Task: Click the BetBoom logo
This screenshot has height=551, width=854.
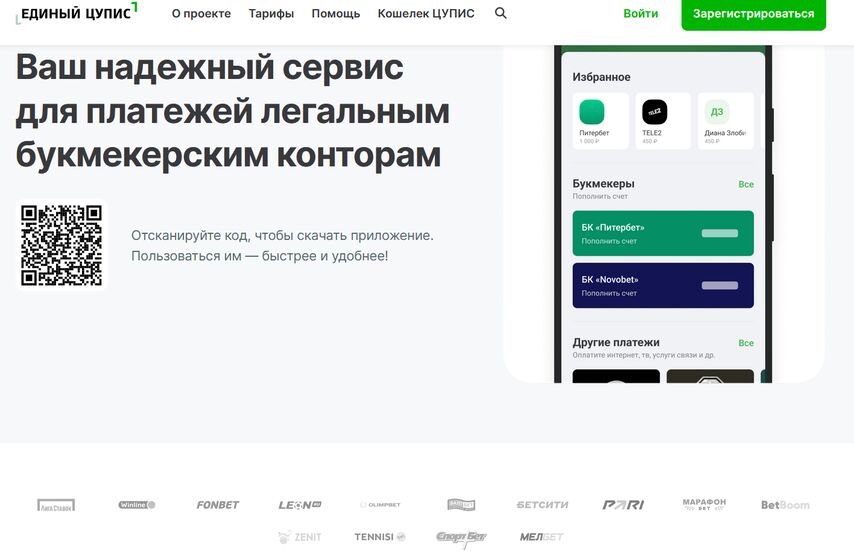Action: coord(785,505)
